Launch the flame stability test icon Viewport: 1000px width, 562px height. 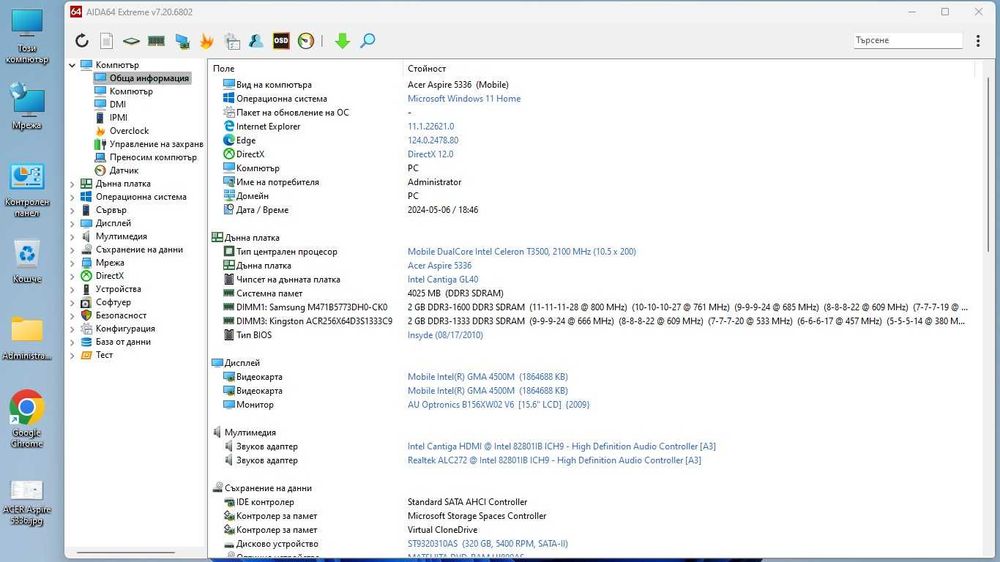pyautogui.click(x=207, y=41)
